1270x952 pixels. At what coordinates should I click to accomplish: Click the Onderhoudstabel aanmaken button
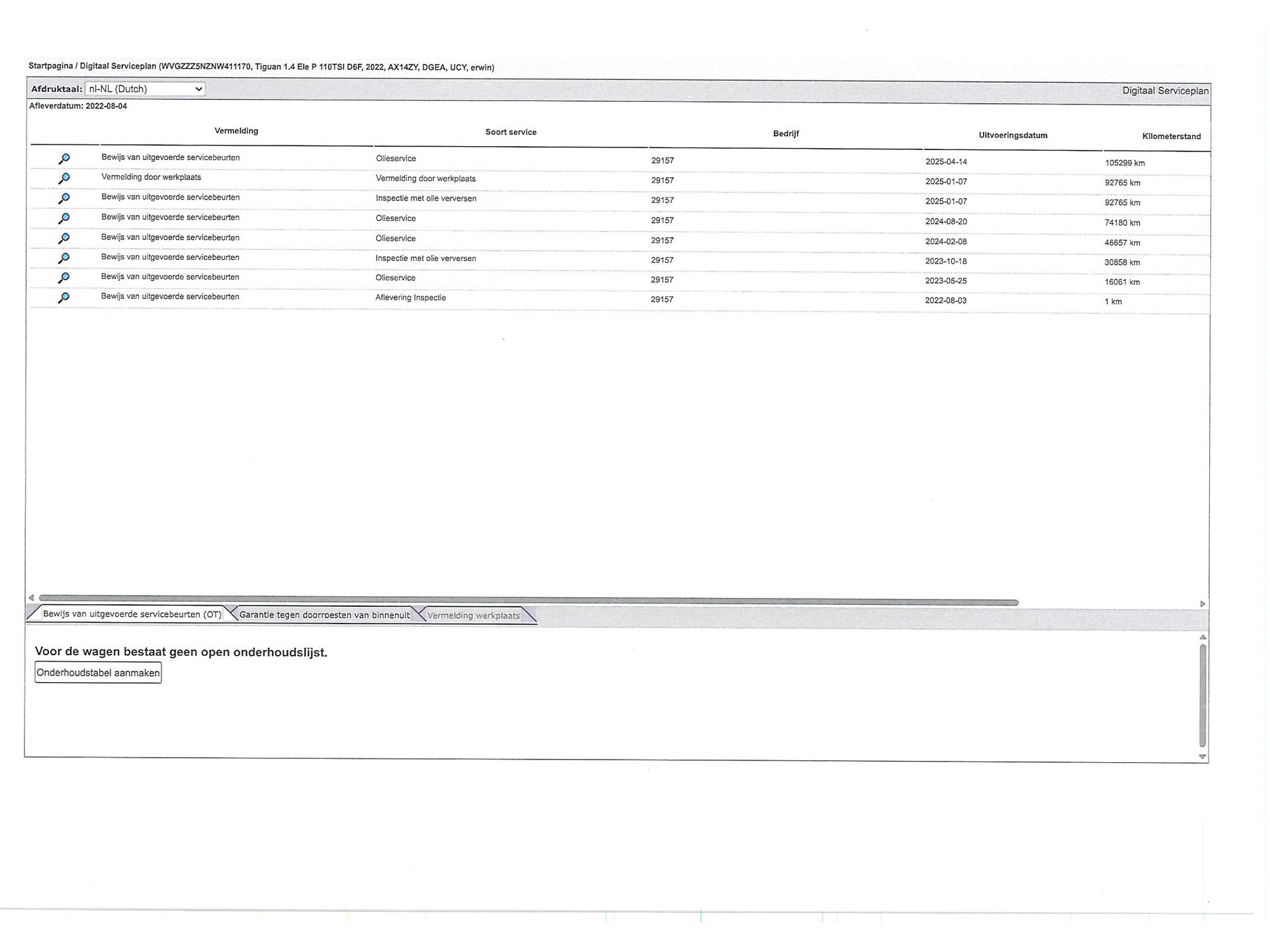(98, 673)
